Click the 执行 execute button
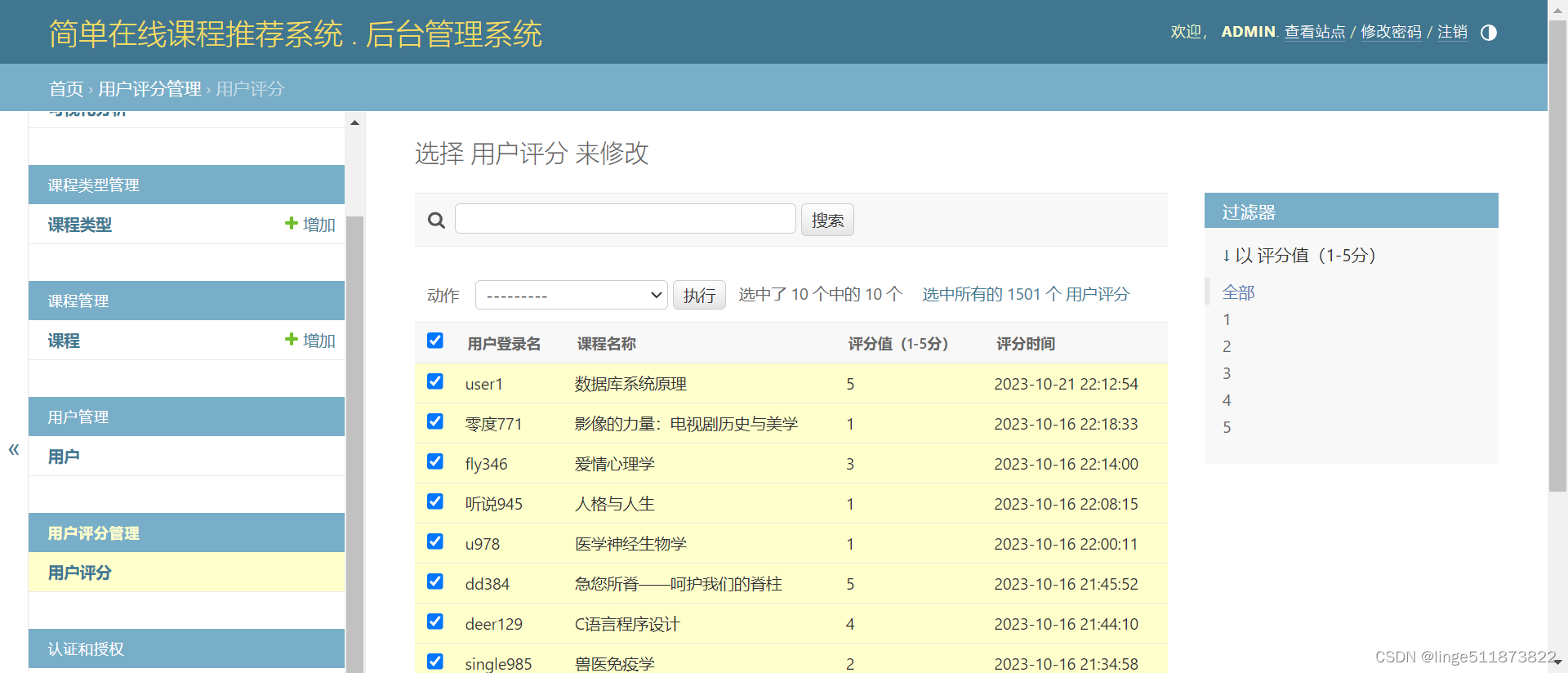Screen dimensions: 1568x673 coord(699,295)
